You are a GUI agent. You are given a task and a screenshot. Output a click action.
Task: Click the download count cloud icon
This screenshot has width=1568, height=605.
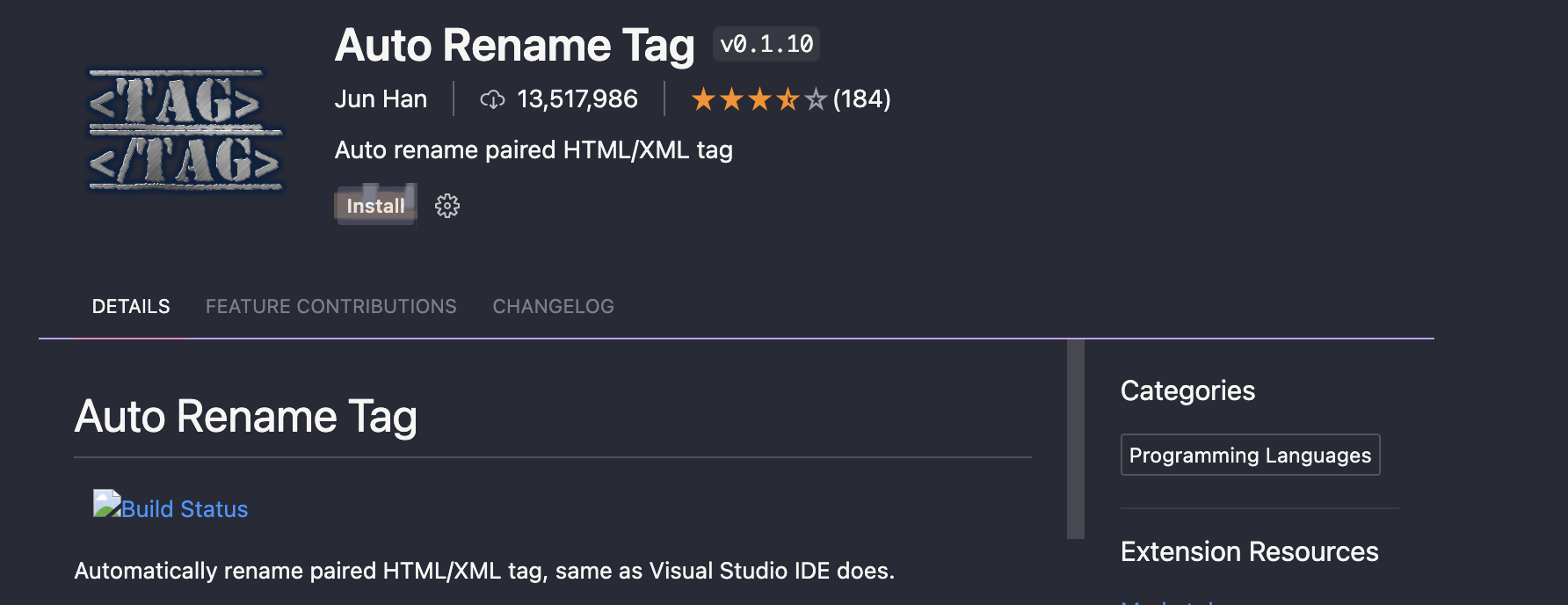[492, 99]
